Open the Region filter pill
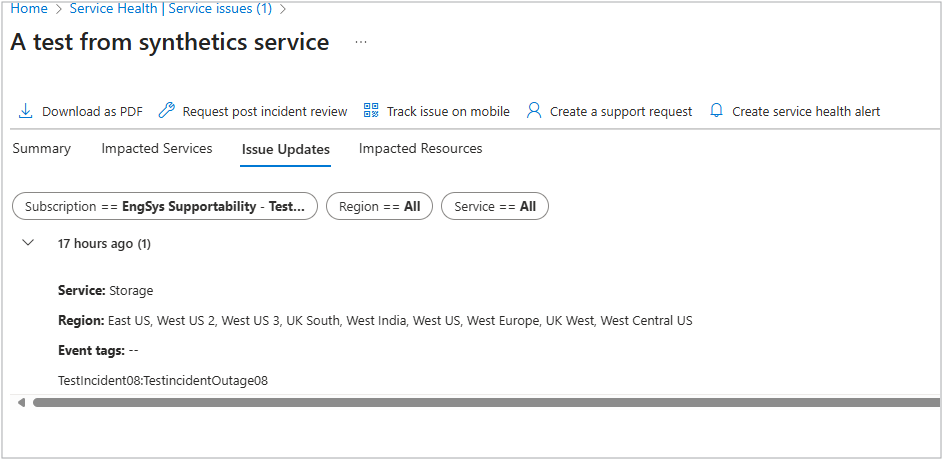This screenshot has height=460, width=942. [379, 207]
